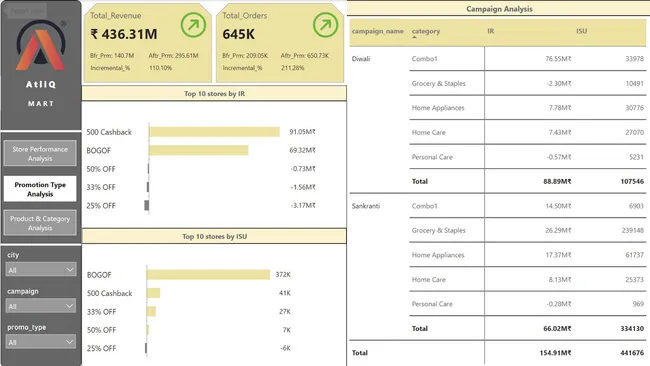The width and height of the screenshot is (650, 366).
Task: Open the Store Performance Analysis page
Action: [x=40, y=153]
